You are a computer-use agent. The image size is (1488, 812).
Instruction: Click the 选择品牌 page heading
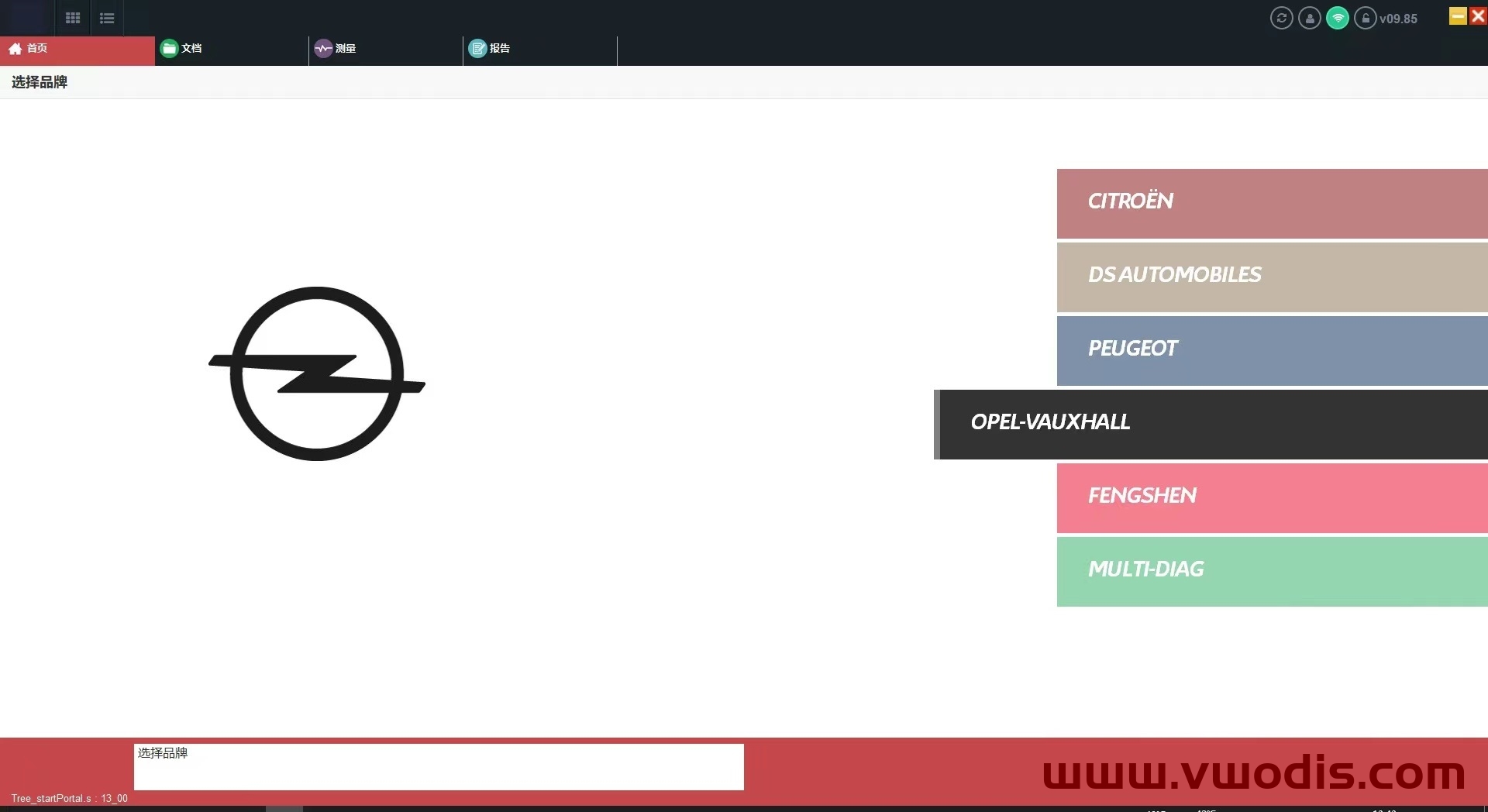click(x=40, y=82)
